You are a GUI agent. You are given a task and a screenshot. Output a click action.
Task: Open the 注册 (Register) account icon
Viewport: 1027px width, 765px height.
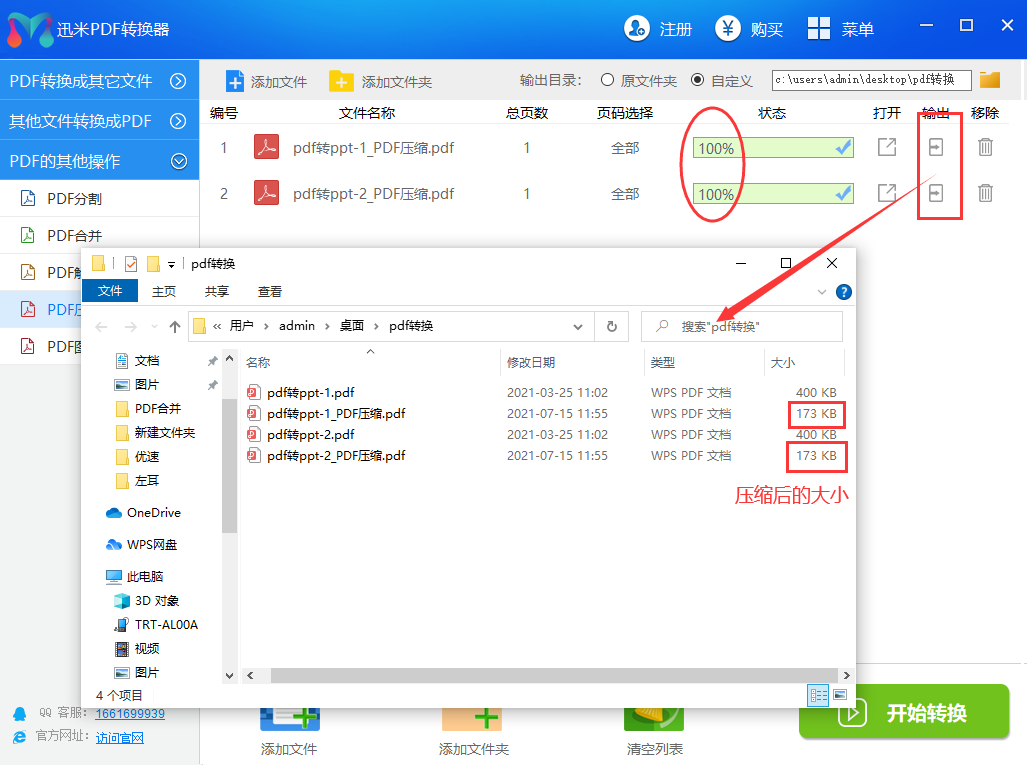[x=637, y=29]
